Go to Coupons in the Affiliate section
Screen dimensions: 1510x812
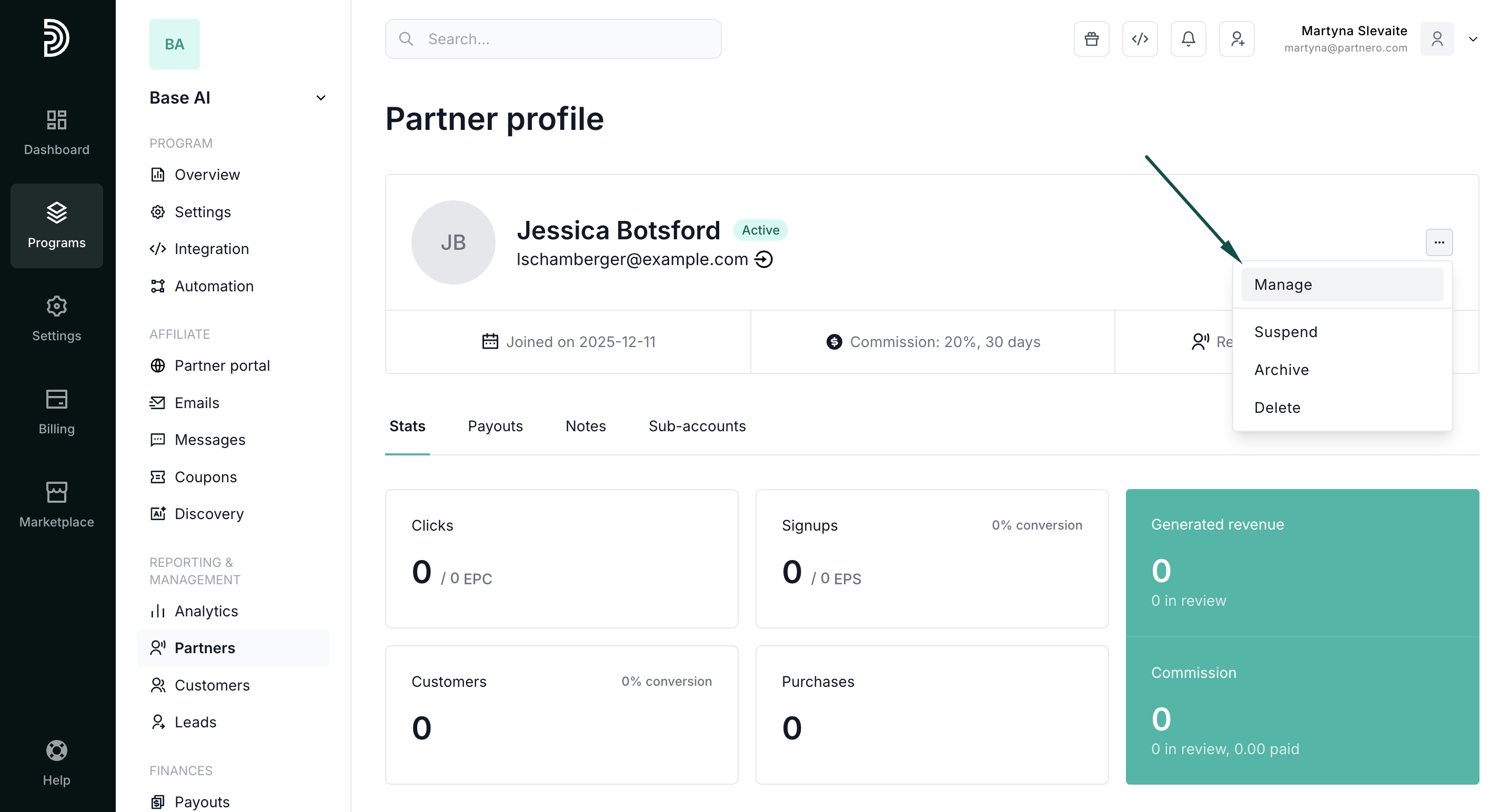[x=205, y=477]
